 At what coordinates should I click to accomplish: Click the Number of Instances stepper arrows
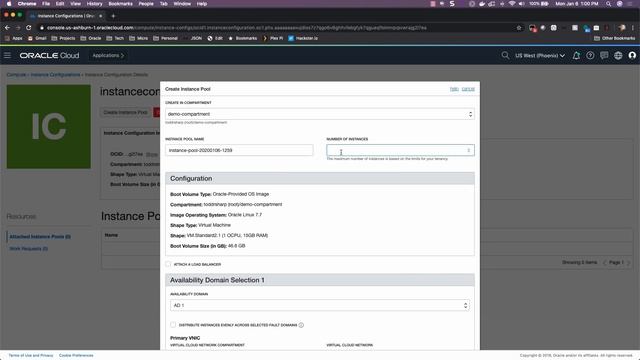(x=469, y=151)
